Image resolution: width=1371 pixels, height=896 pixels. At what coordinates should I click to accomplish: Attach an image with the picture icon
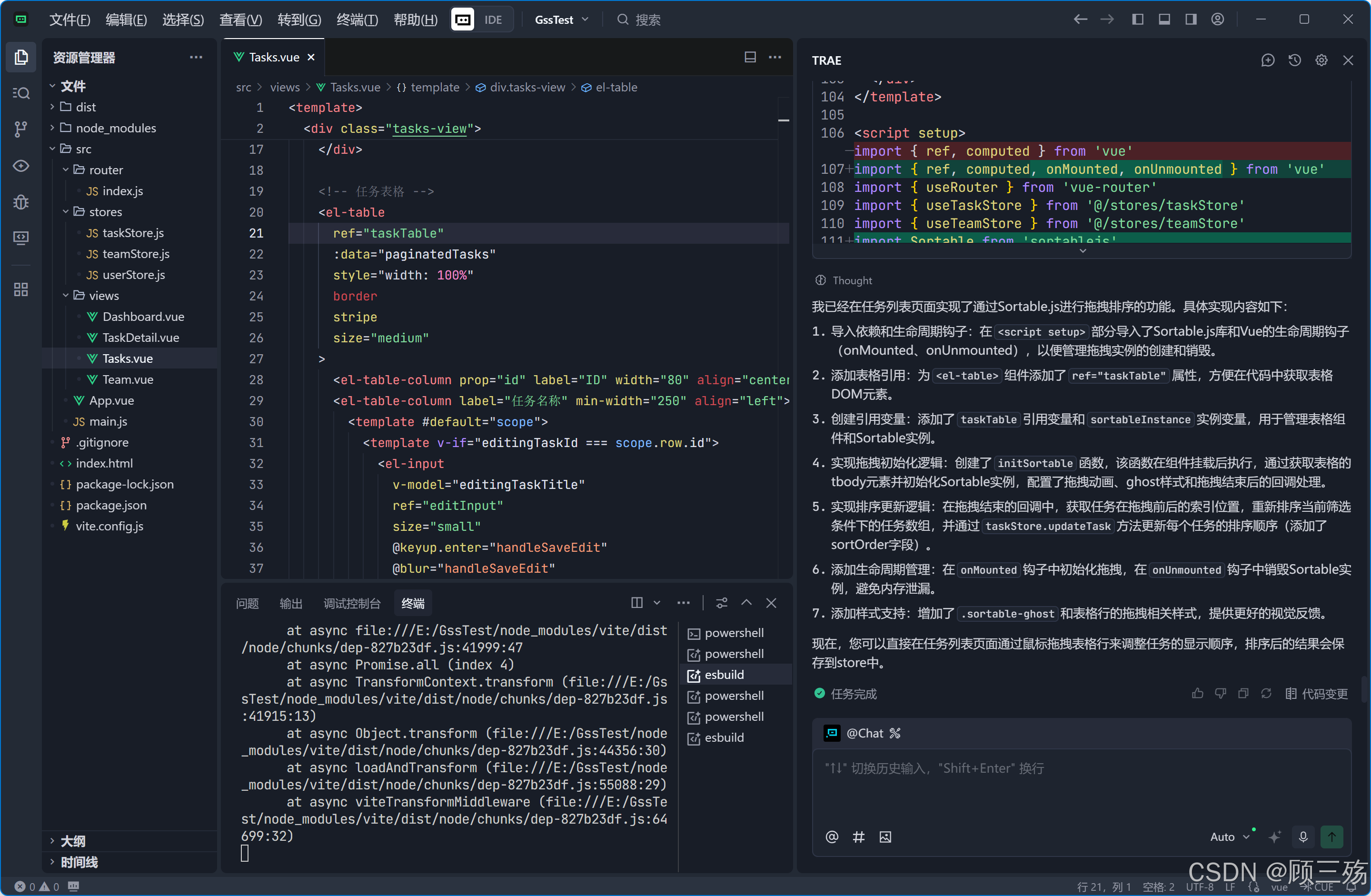tap(885, 836)
